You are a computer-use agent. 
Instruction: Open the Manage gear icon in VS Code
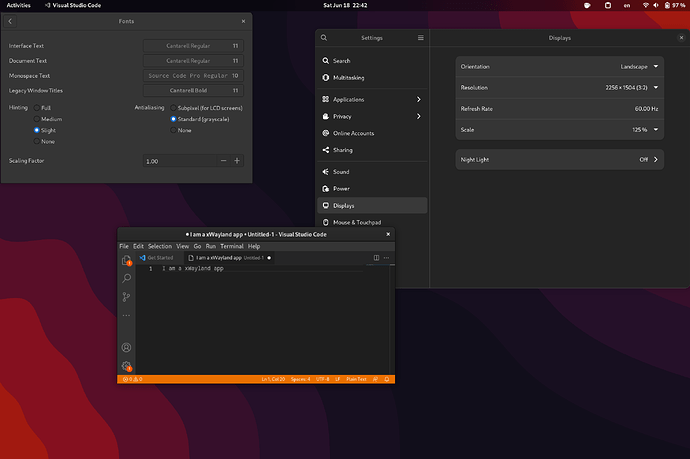coord(126,366)
